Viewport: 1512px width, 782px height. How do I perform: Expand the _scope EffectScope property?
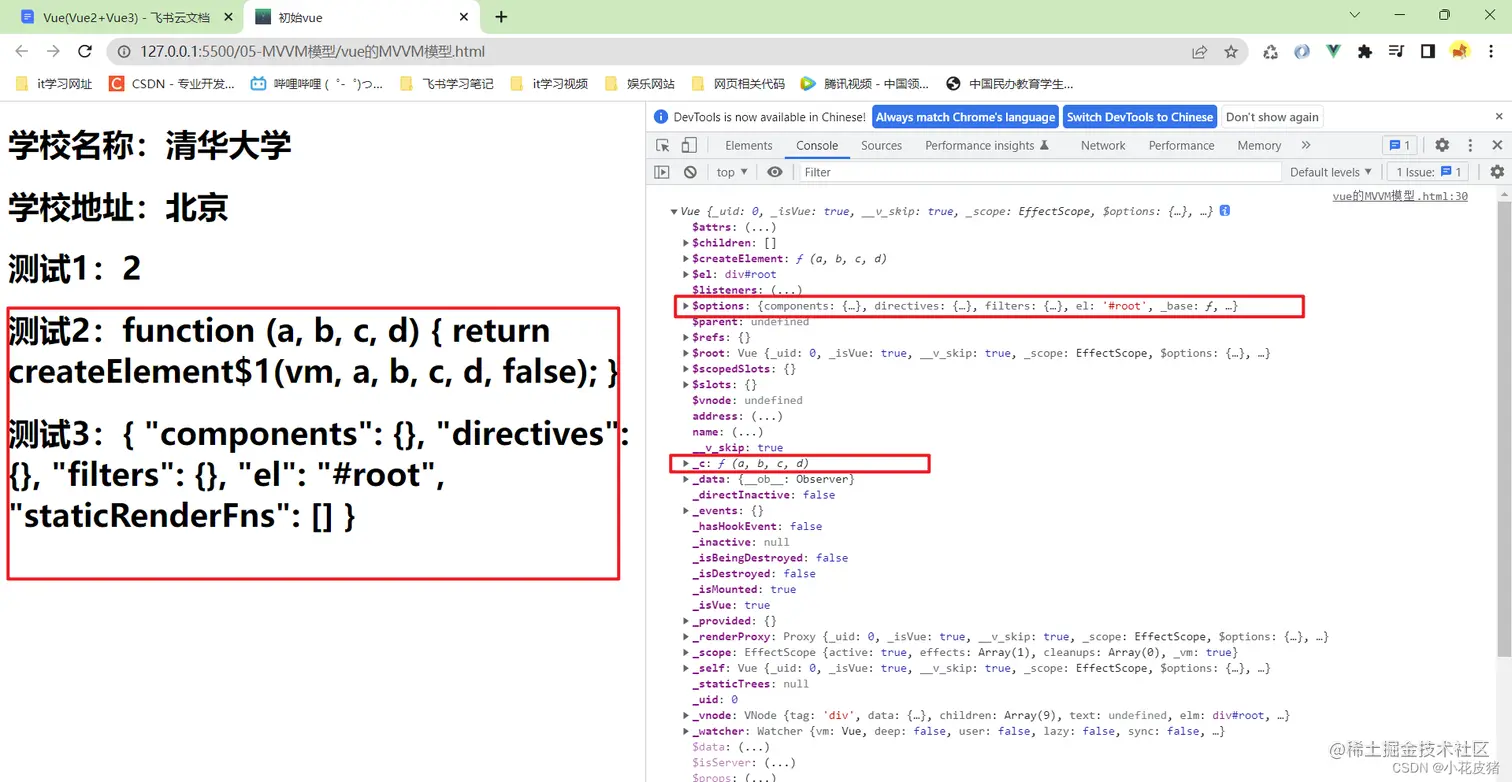686,652
